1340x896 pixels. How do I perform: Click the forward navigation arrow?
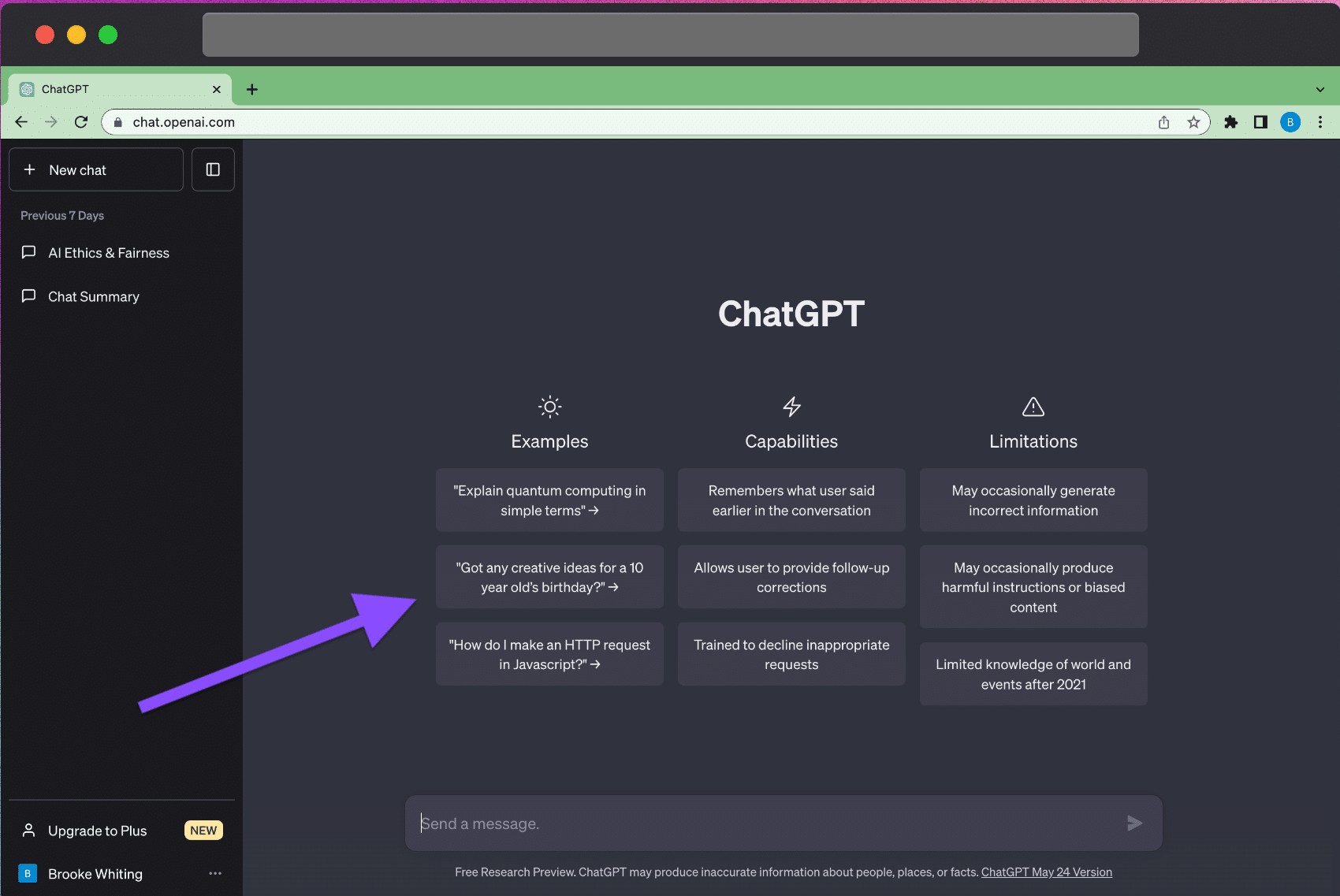[x=50, y=121]
